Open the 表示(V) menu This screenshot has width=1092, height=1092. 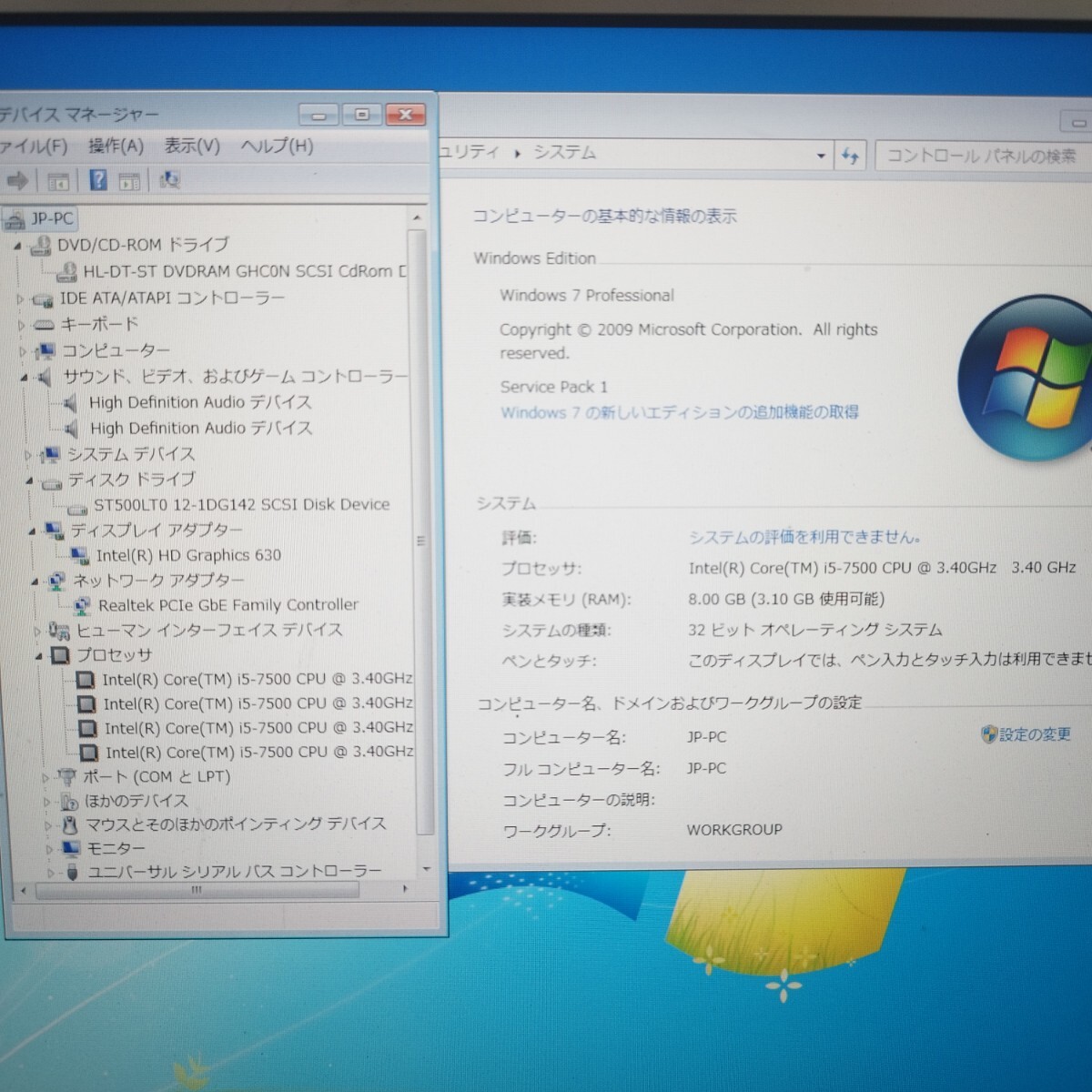pyautogui.click(x=192, y=146)
